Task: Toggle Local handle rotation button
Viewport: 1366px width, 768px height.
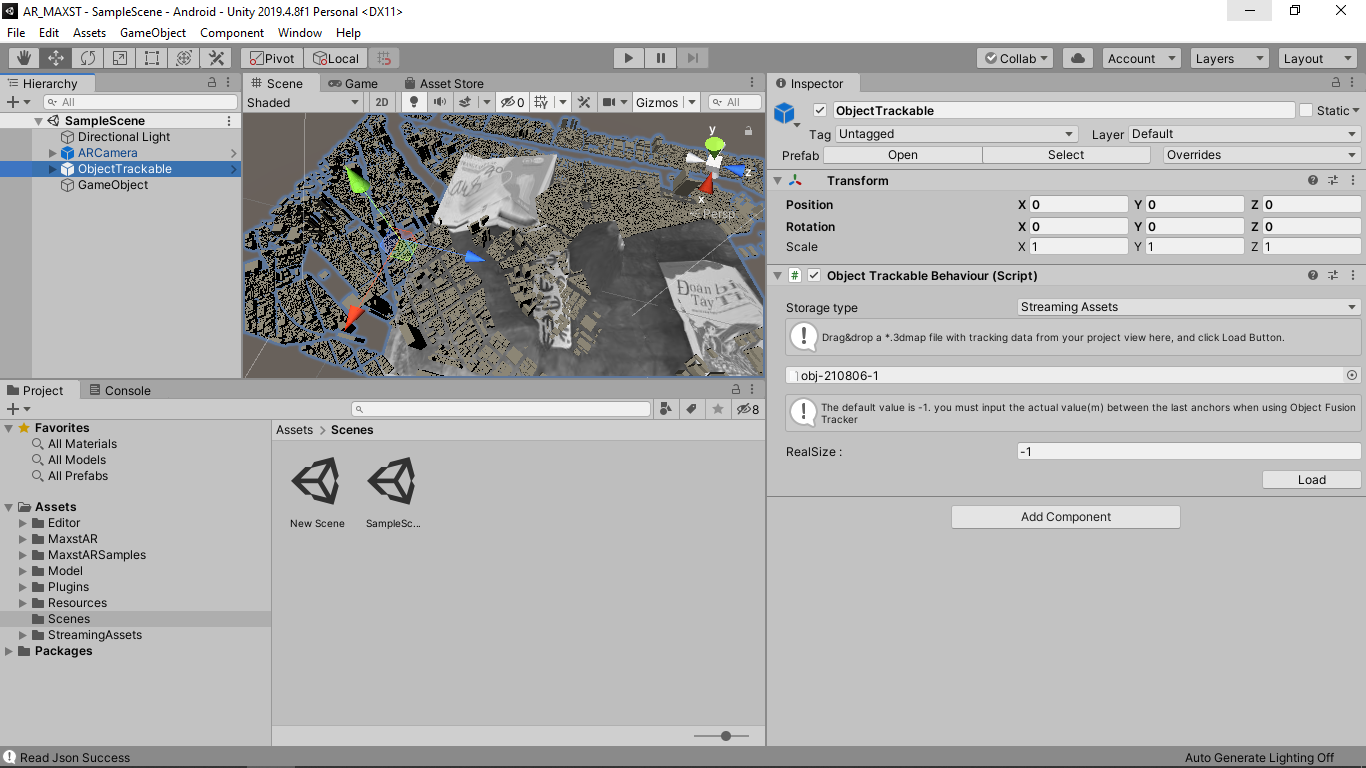Action: (x=336, y=58)
